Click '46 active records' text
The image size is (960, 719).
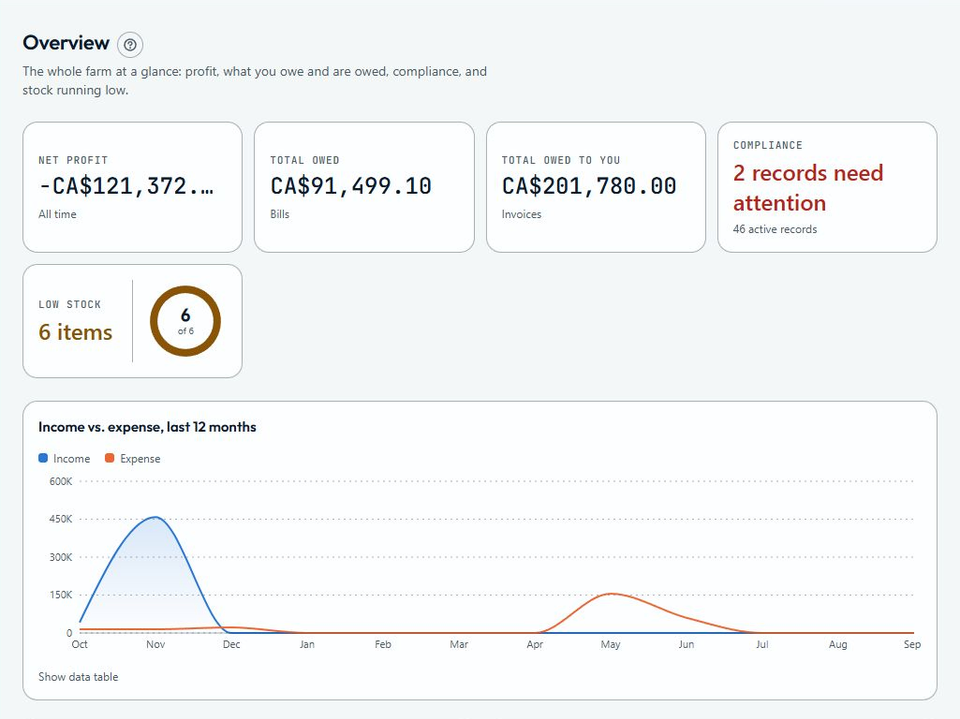775,229
